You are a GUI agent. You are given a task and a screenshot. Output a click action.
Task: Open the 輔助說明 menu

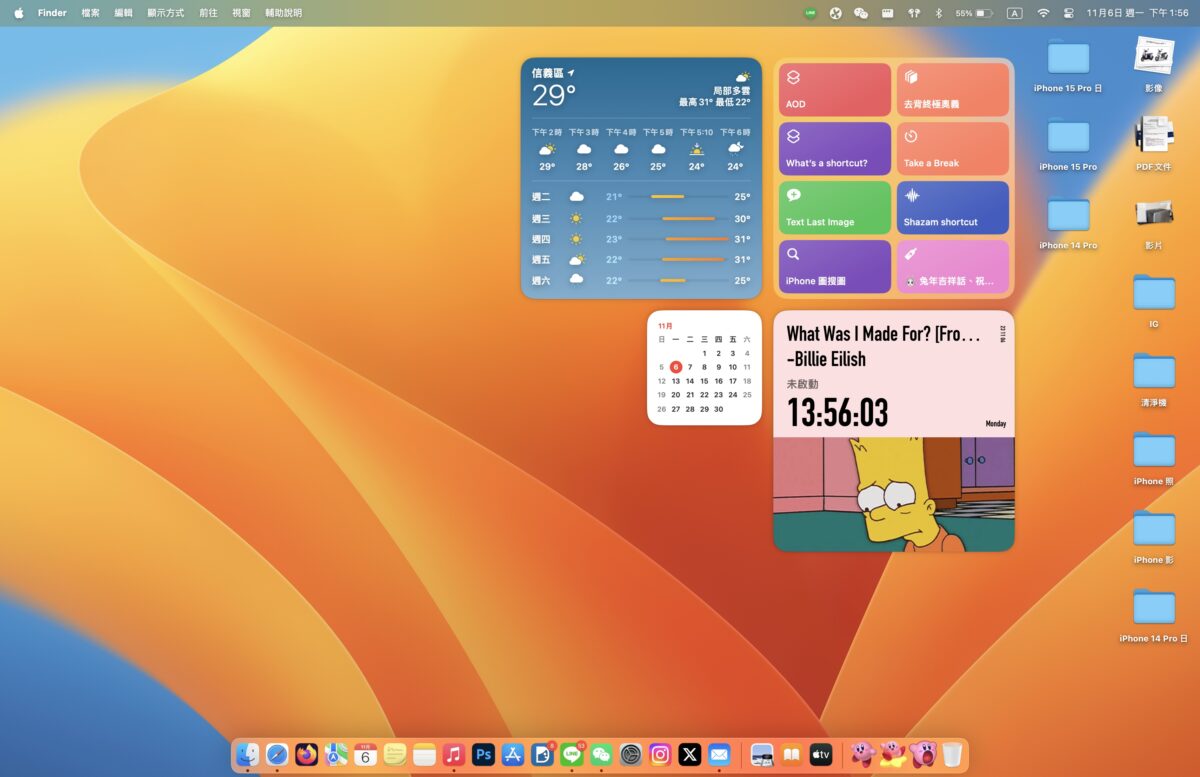tap(283, 13)
